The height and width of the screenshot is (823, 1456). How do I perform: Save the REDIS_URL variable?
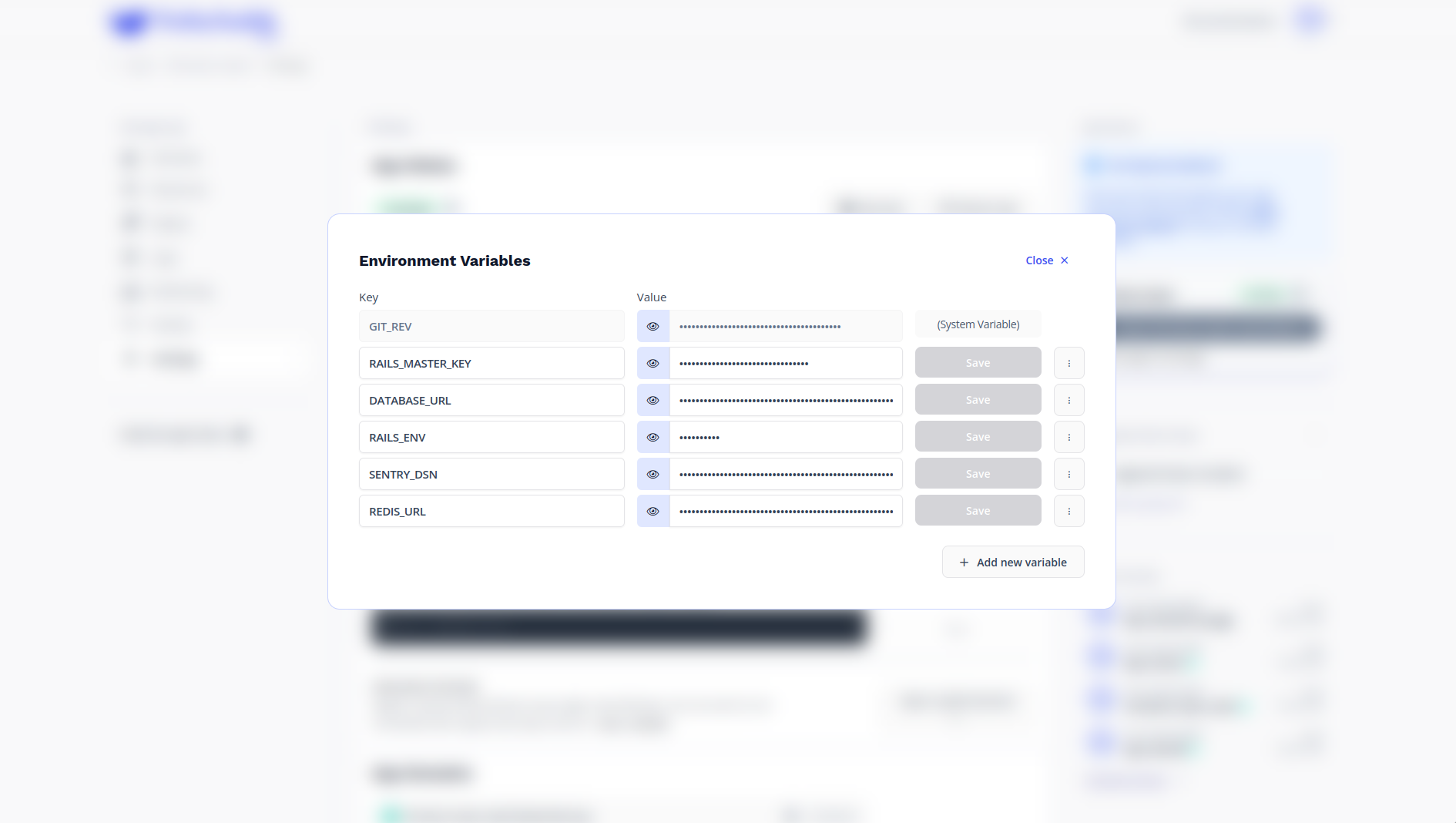[978, 511]
